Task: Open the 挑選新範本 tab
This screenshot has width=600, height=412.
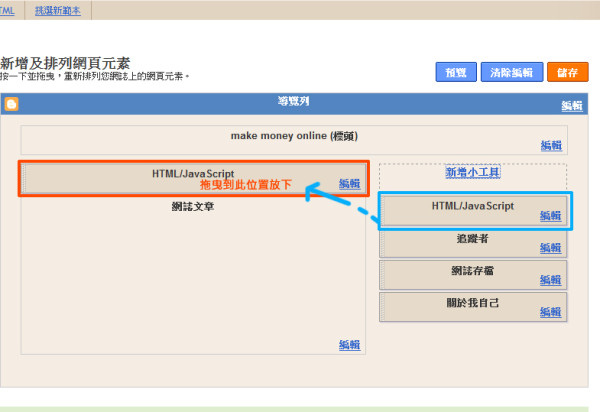Action: [58, 10]
